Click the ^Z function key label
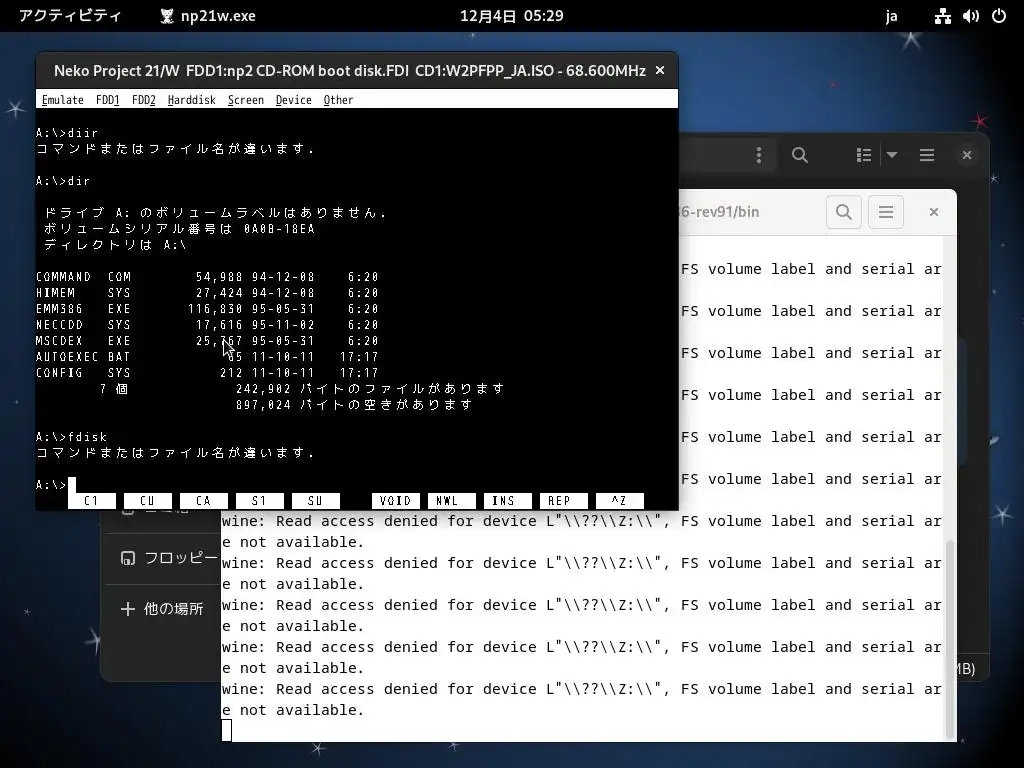 pos(619,501)
